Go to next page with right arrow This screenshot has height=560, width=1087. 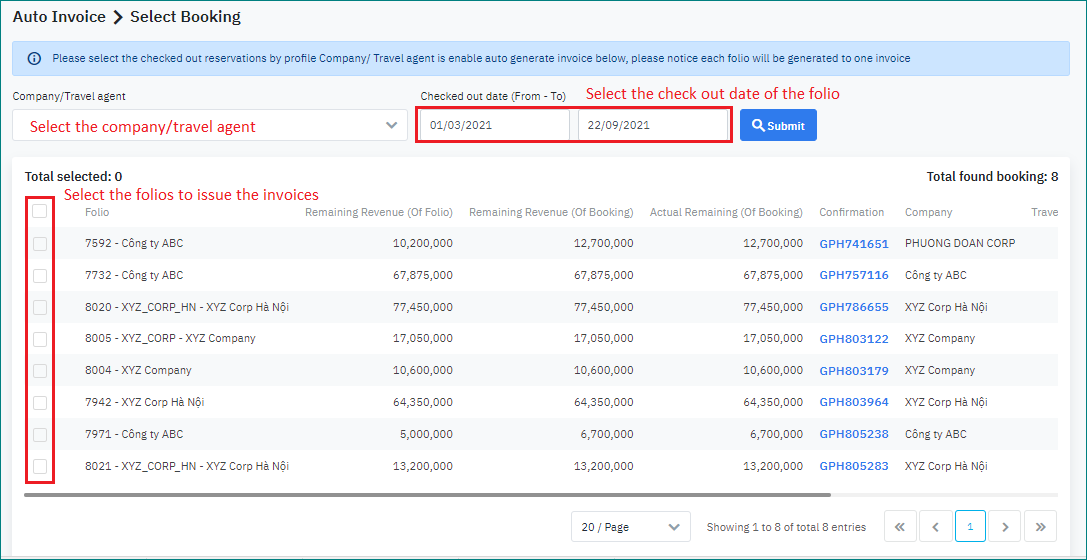[1005, 527]
